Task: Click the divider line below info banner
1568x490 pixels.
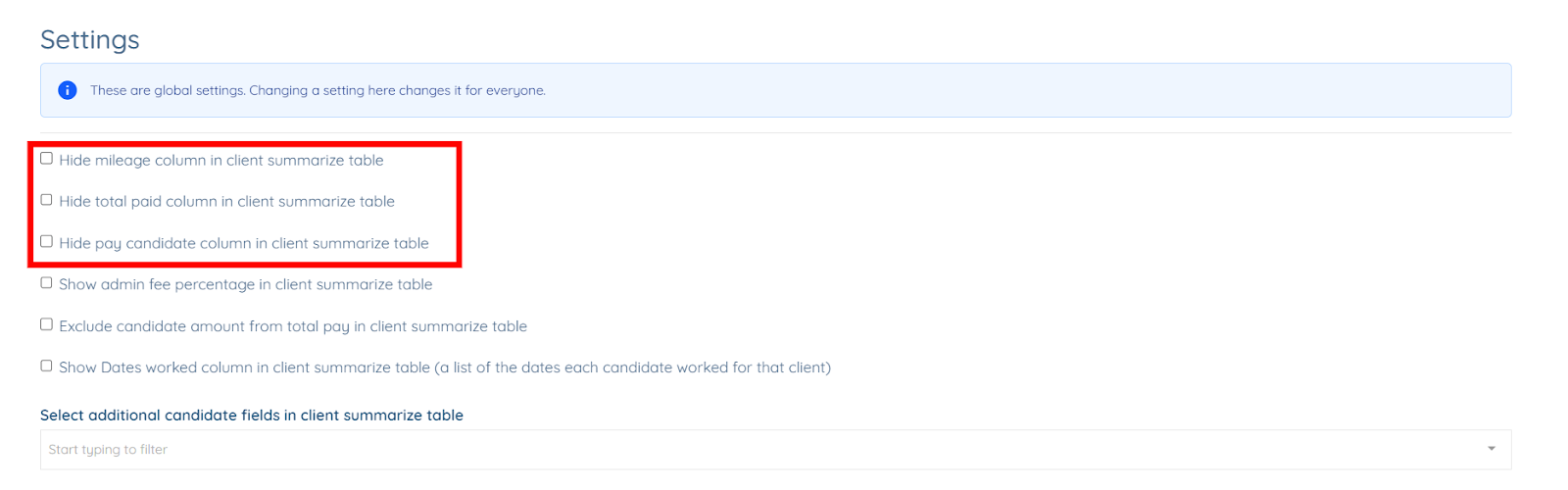Action: tap(775, 132)
